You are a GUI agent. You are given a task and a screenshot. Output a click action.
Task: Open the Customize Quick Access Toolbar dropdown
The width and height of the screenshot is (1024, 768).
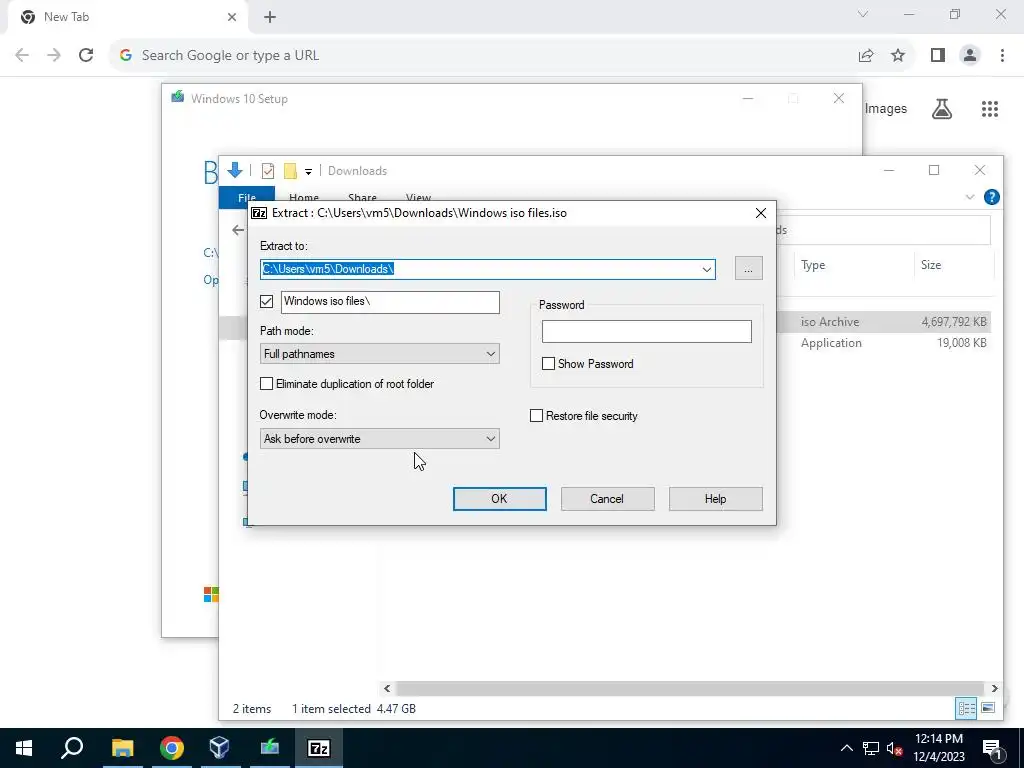click(308, 171)
